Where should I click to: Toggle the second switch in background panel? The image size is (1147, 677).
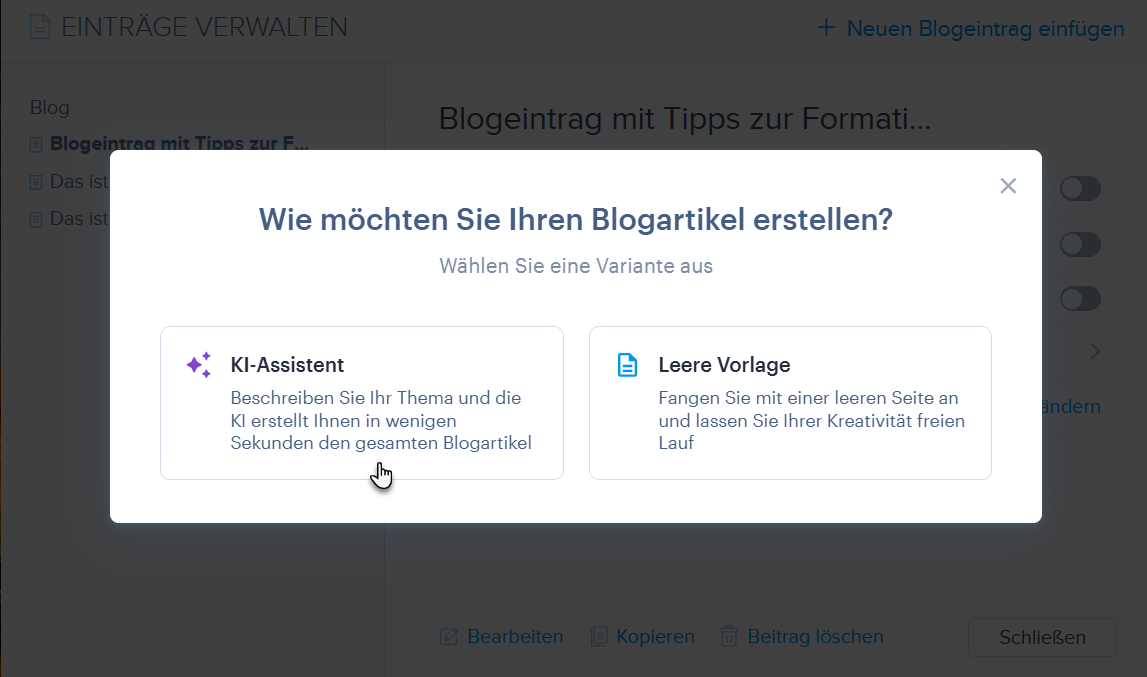tap(1080, 244)
